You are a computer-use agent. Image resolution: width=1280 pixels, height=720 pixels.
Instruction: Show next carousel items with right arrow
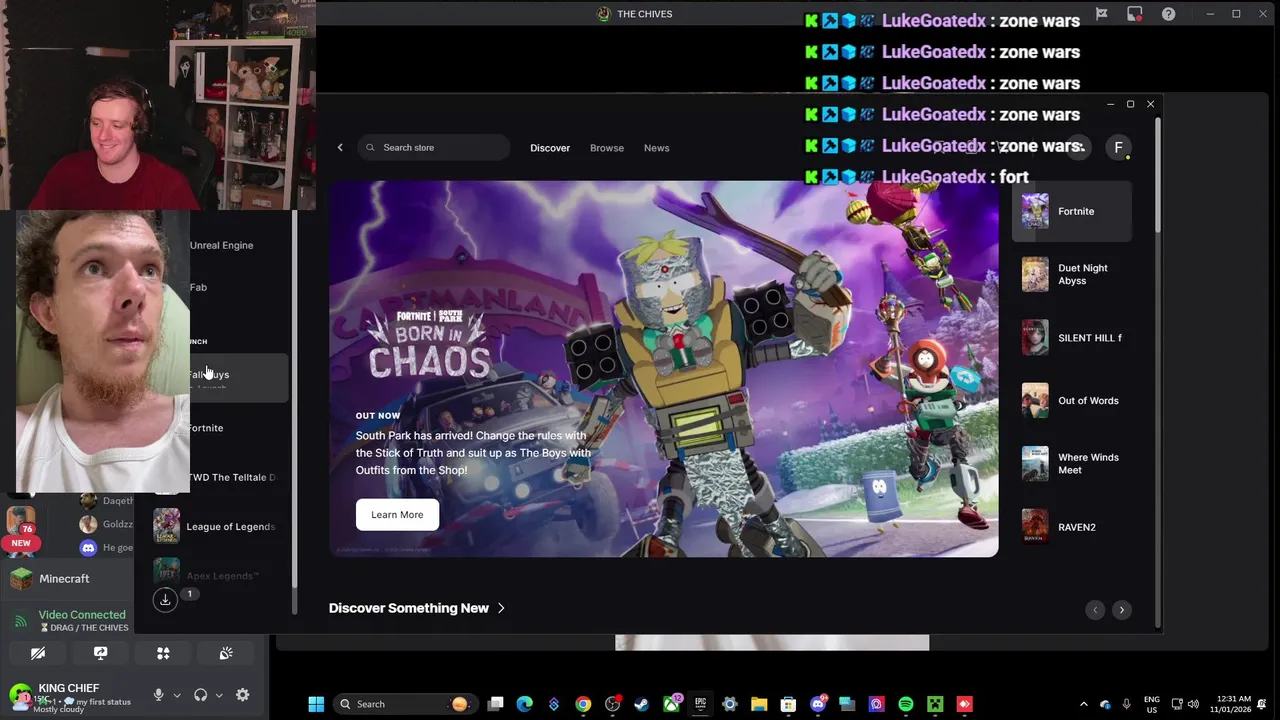point(1122,610)
